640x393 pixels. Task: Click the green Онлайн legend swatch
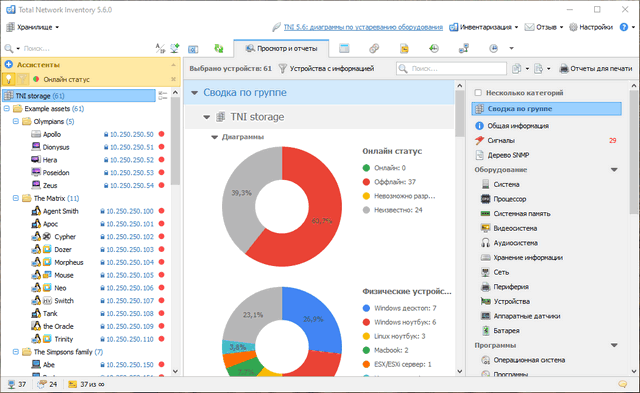(366, 168)
